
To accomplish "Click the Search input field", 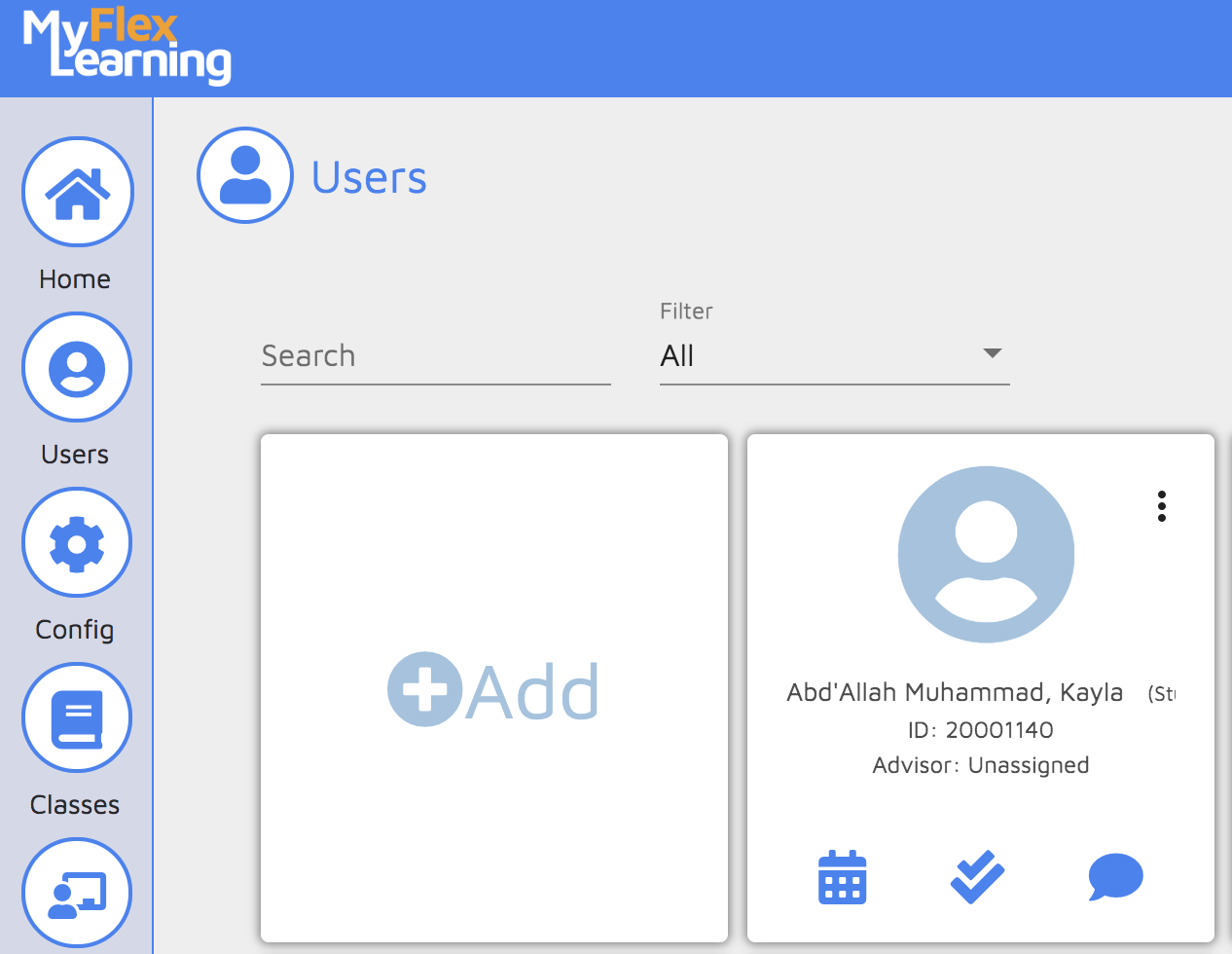I will click(435, 357).
